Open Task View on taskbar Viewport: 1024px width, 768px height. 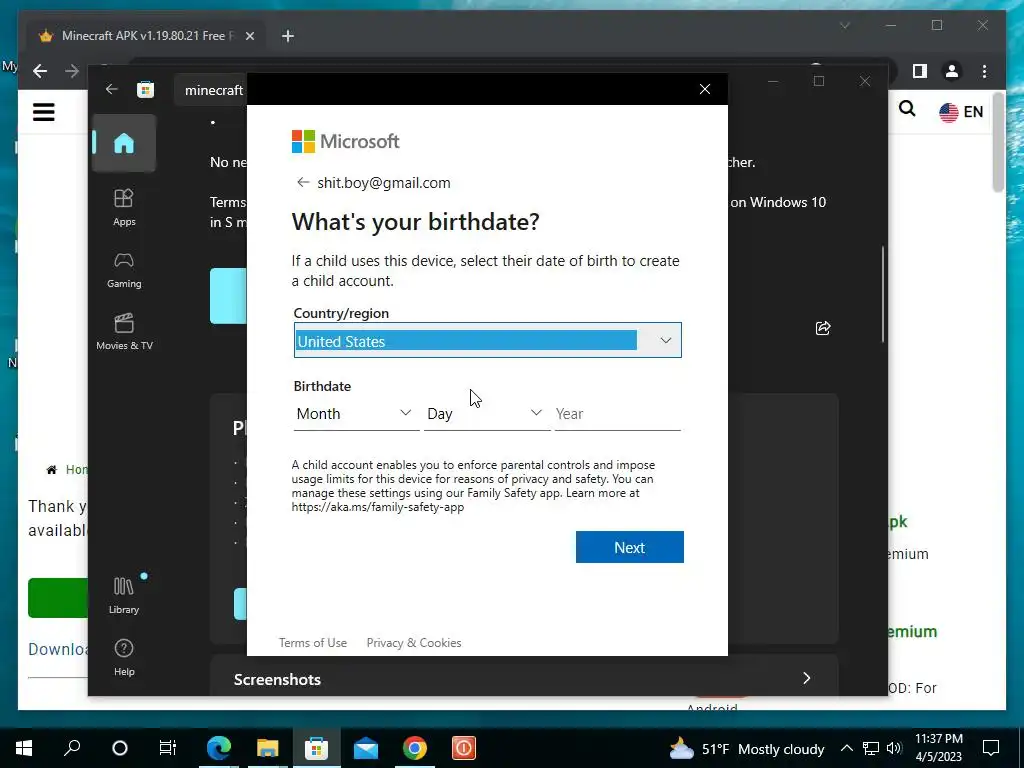pos(168,748)
